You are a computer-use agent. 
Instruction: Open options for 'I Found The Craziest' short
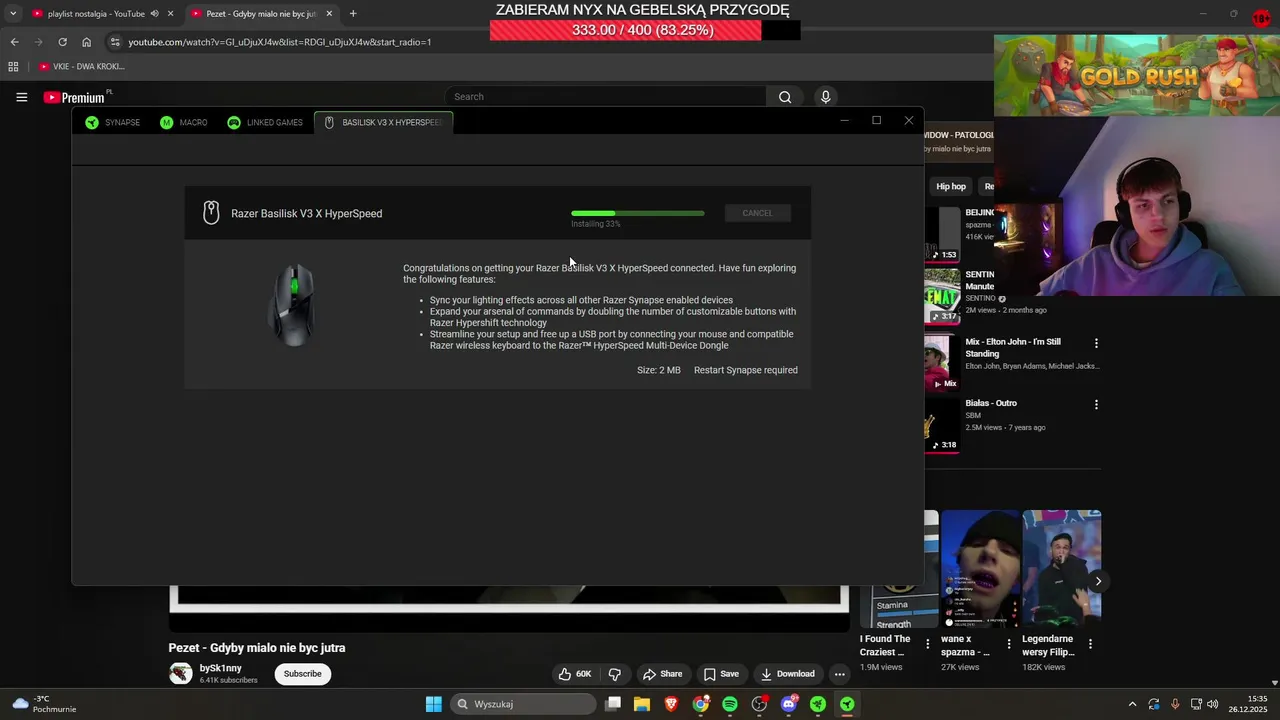pyautogui.click(x=927, y=644)
